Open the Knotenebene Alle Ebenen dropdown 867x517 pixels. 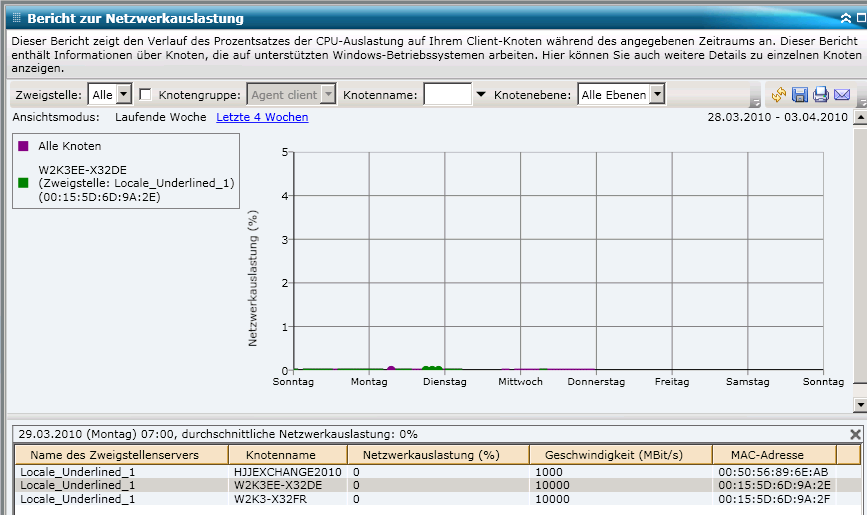657,95
